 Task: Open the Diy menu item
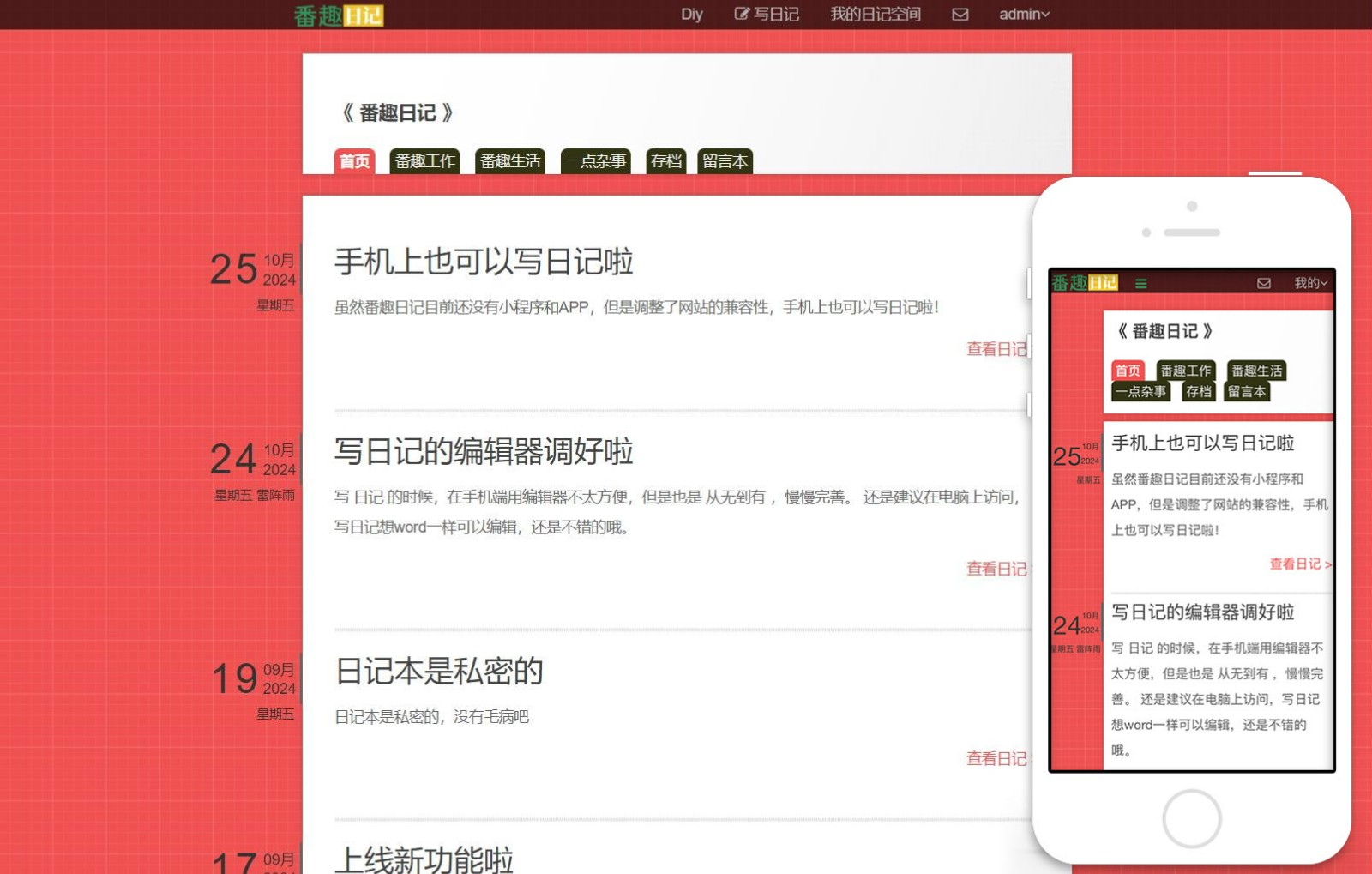tap(692, 15)
